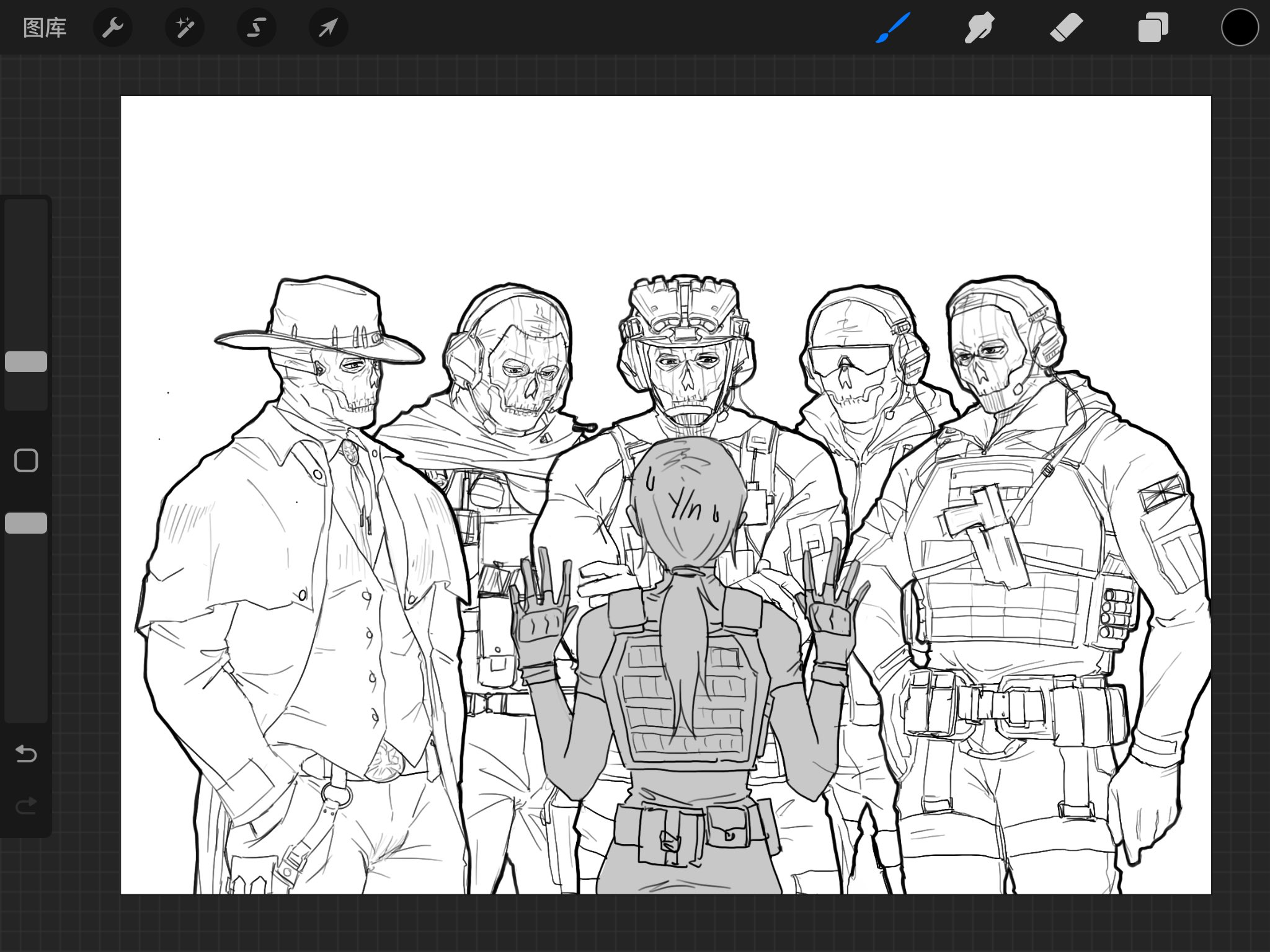This screenshot has width=1270, height=952.
Task: Click the brush size slider handle
Action: tap(26, 361)
